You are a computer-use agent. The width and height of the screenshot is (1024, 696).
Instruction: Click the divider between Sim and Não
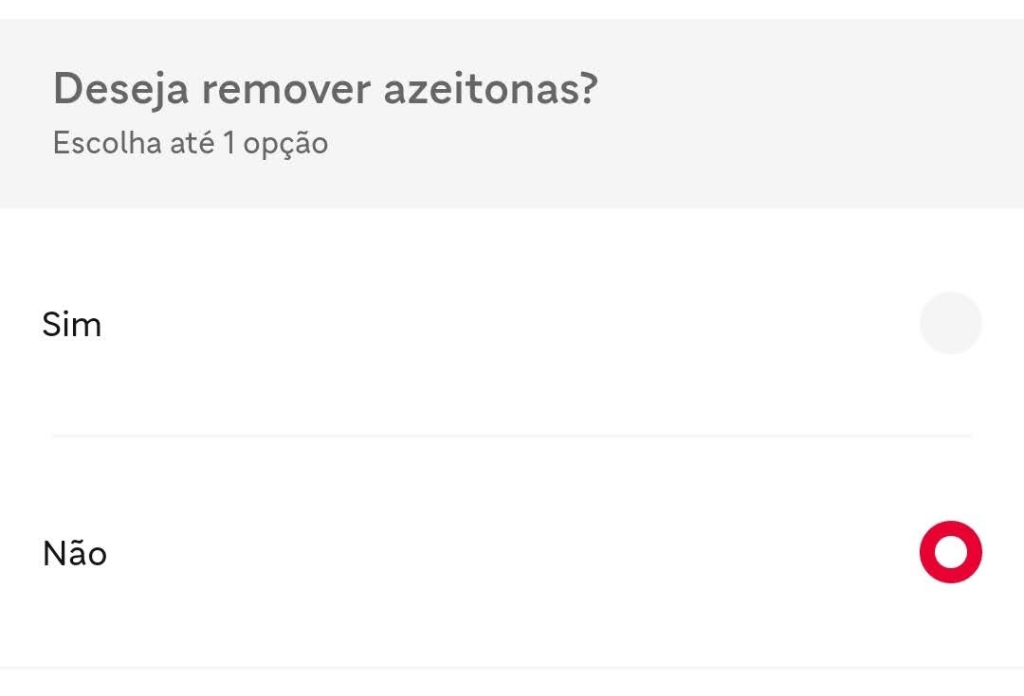(511, 436)
